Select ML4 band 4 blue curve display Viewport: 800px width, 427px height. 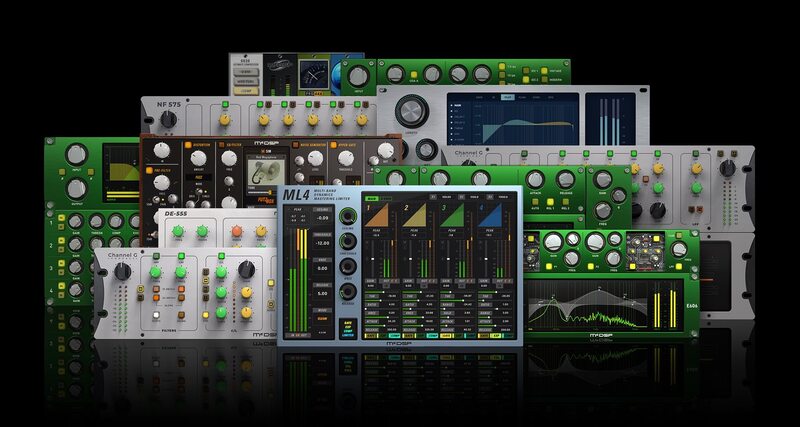point(491,215)
